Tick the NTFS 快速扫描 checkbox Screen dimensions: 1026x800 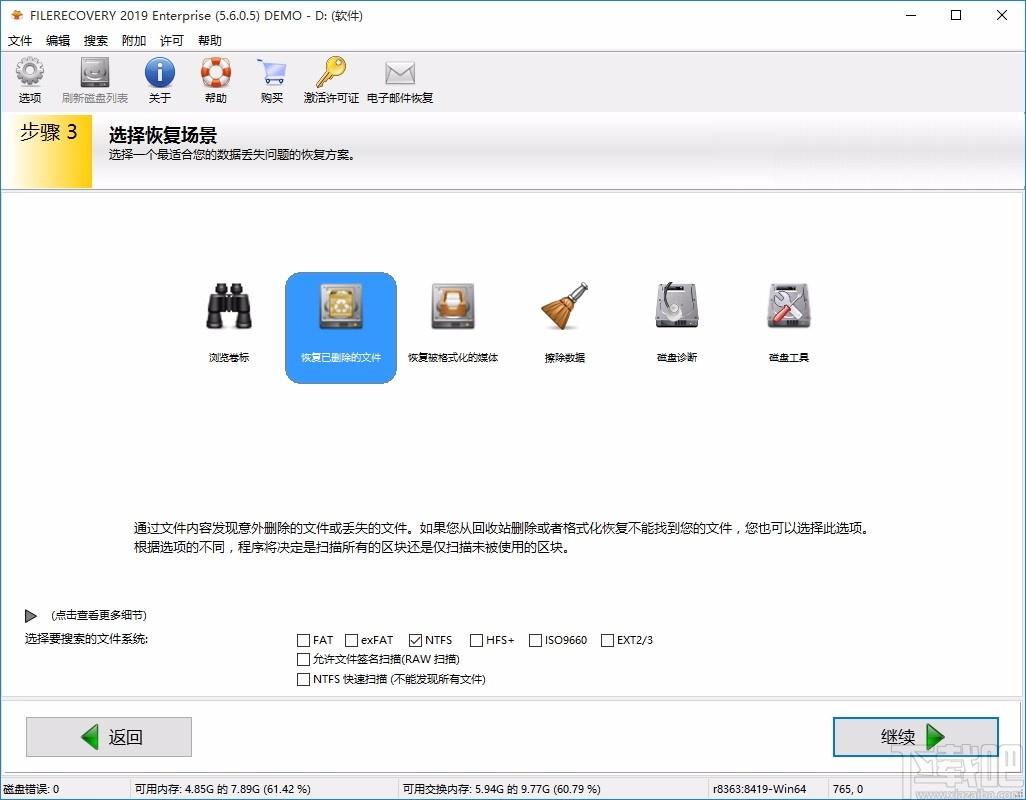[303, 679]
